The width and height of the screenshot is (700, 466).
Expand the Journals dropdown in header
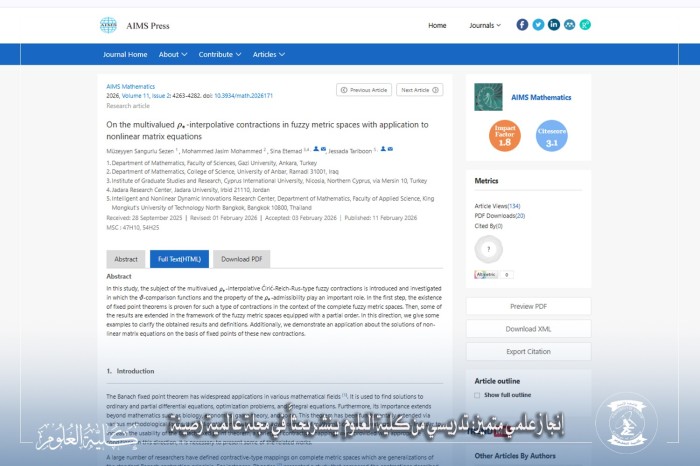click(x=484, y=25)
